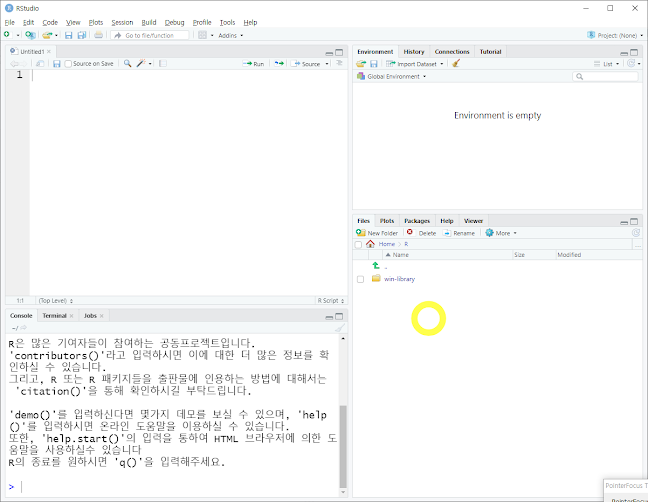Click the Save document icon in main toolbar
648x502 pixels.
tap(69, 35)
